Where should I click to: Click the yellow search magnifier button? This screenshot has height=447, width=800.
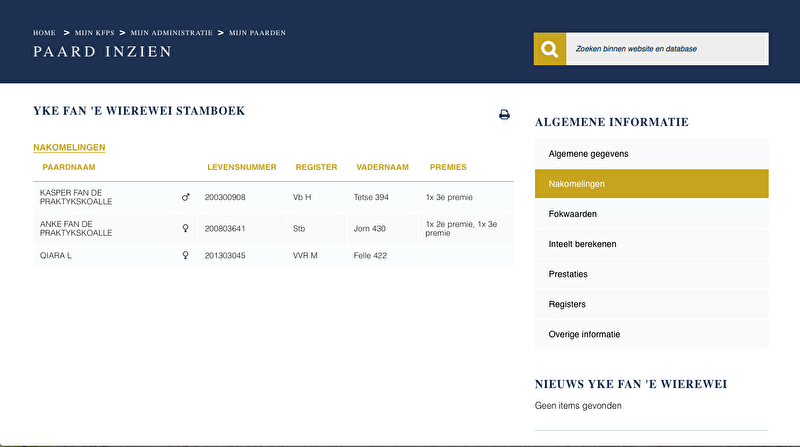(x=549, y=49)
